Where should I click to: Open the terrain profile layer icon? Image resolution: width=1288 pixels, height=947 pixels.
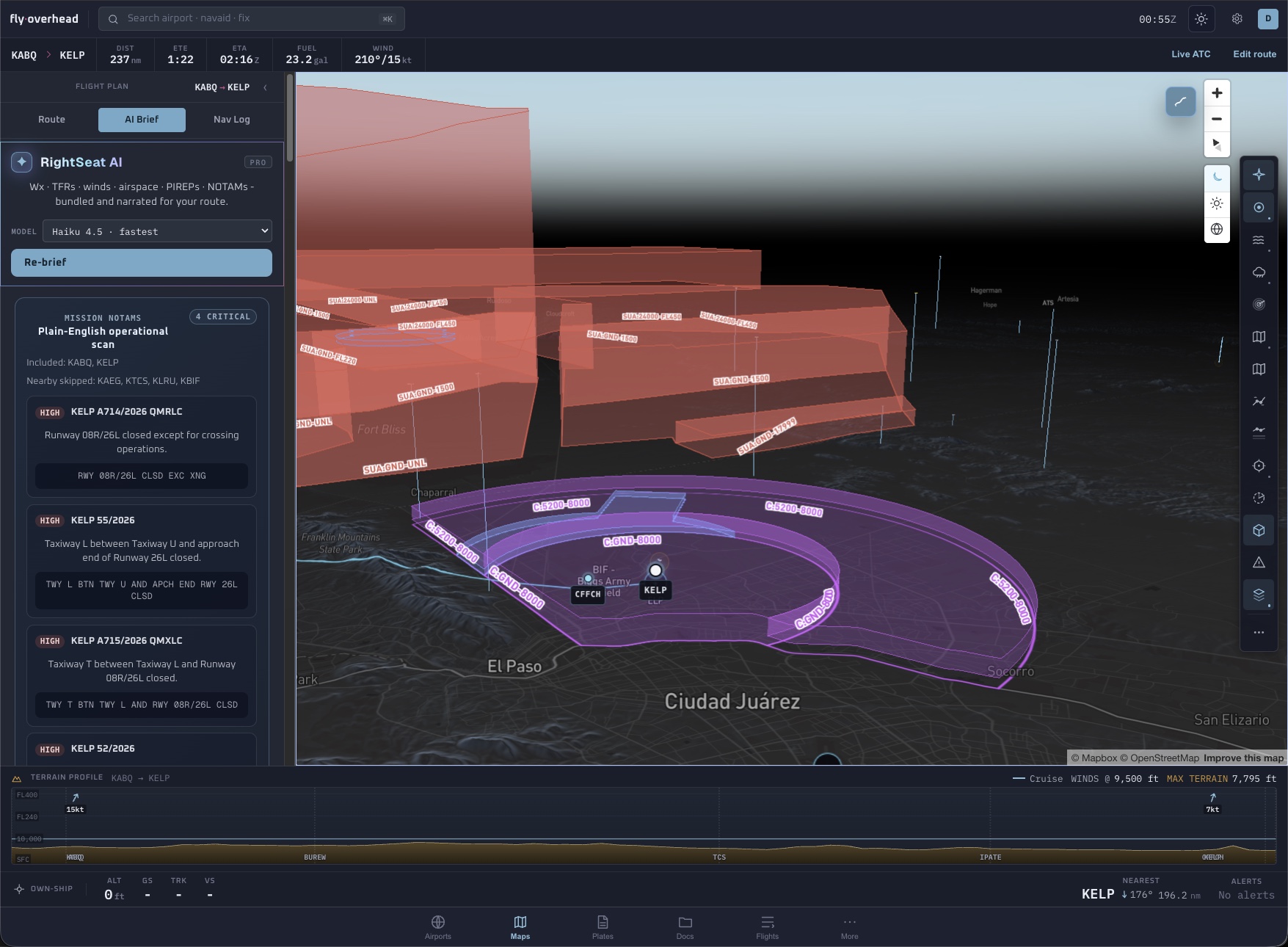(1259, 433)
